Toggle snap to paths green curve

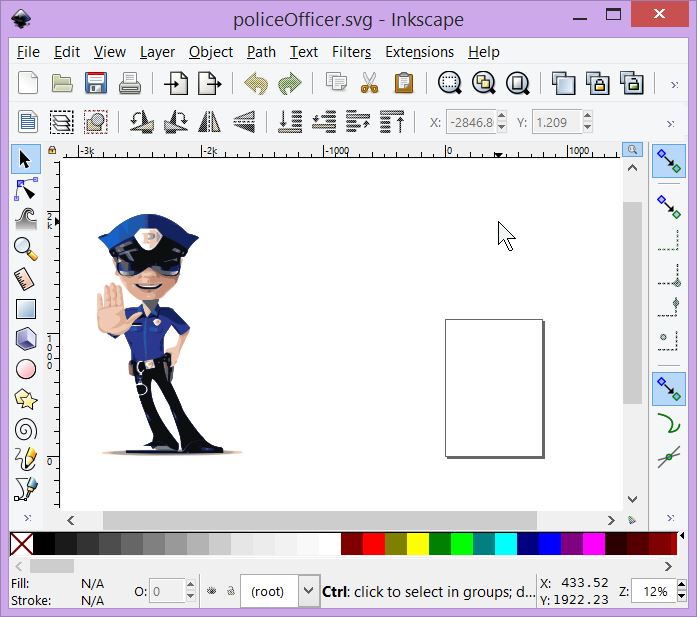(669, 423)
